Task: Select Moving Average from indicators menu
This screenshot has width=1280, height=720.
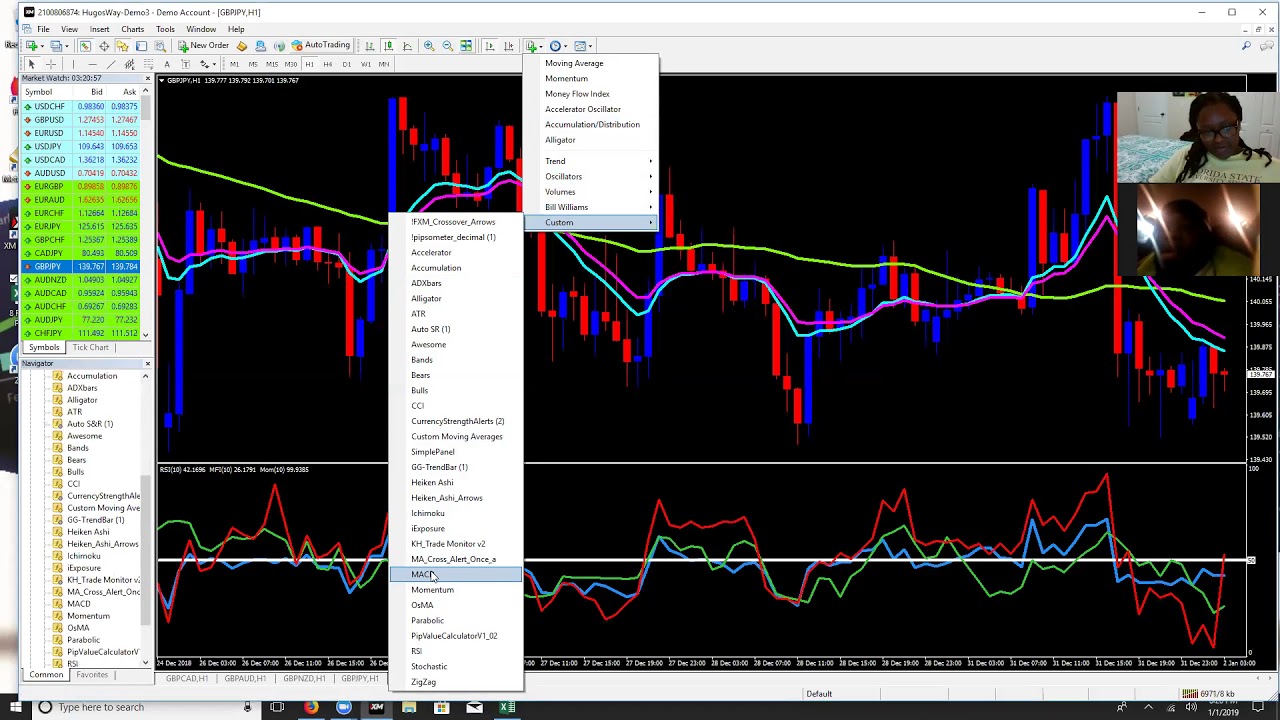Action: pyautogui.click(x=590, y=63)
